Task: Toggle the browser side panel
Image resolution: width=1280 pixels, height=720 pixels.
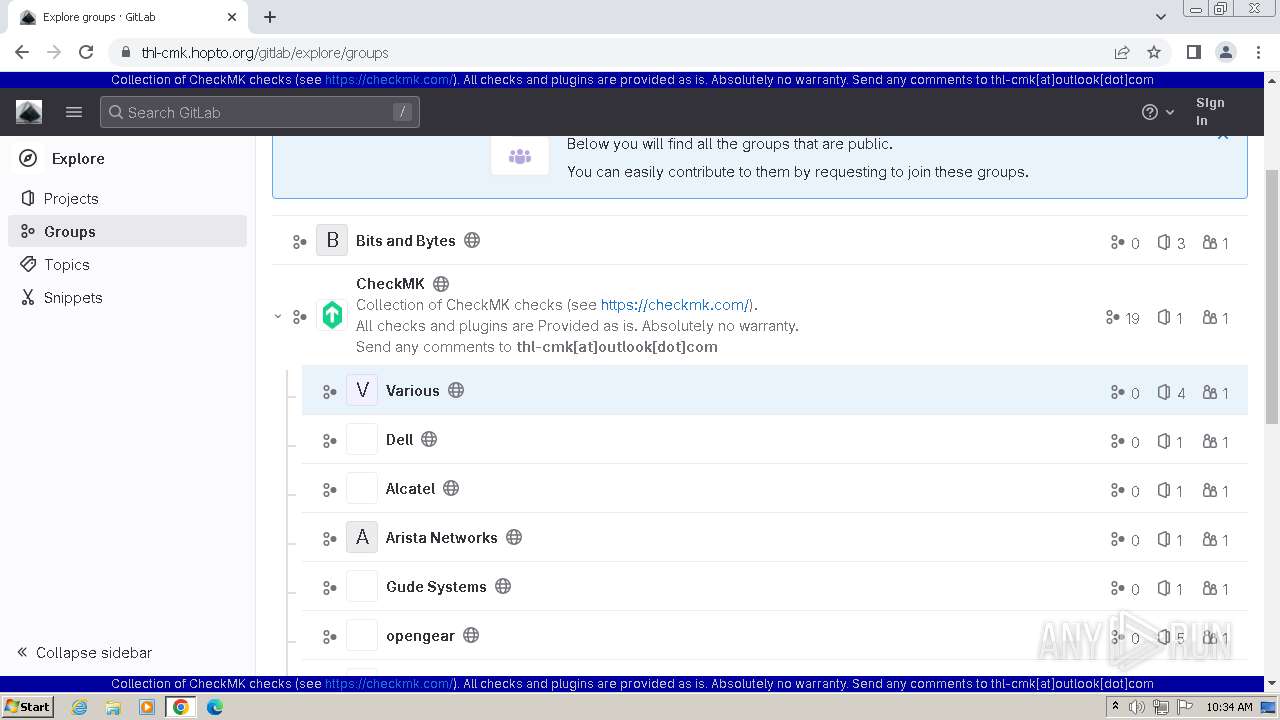Action: 1193,52
